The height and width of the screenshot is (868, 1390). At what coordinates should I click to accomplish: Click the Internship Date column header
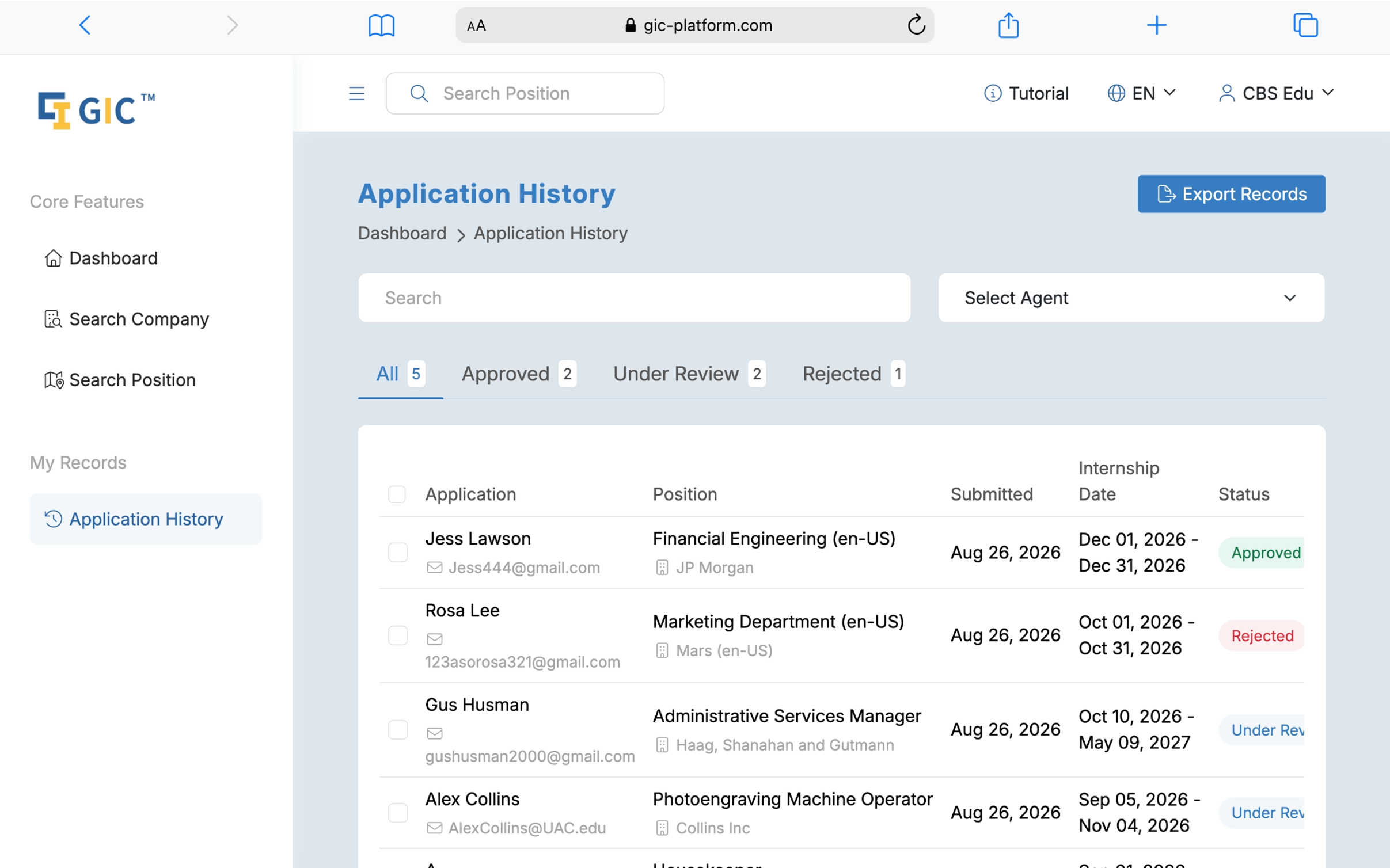(1118, 481)
